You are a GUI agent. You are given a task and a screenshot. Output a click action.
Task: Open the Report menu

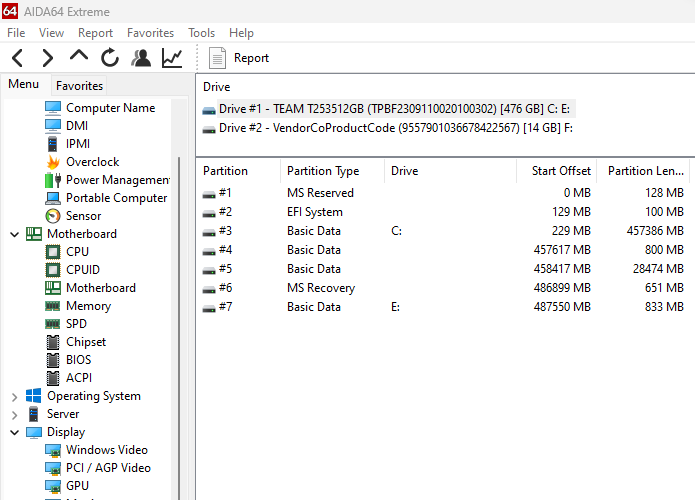point(95,33)
